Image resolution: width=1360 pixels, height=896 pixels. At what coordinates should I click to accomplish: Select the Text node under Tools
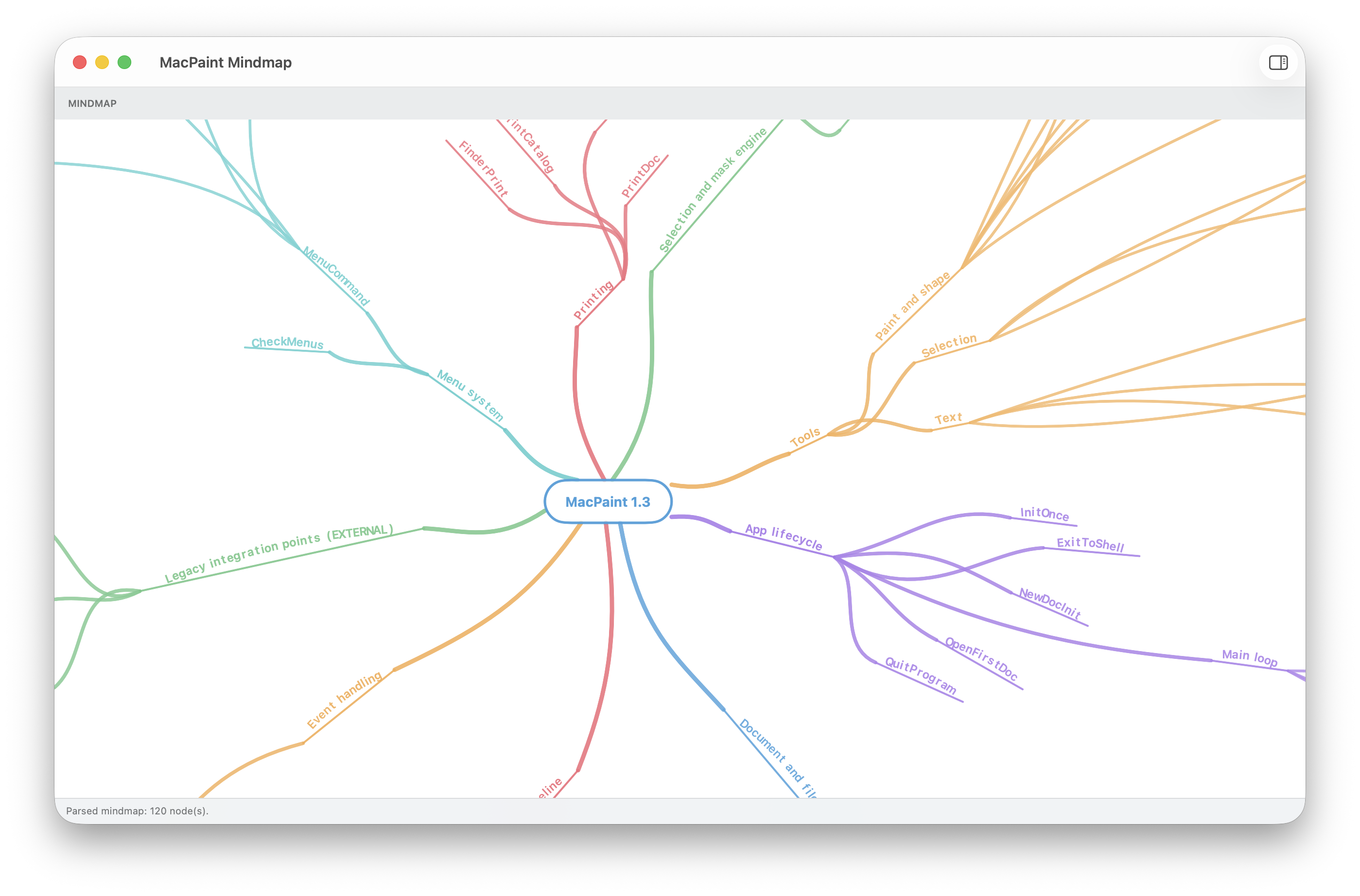click(948, 418)
